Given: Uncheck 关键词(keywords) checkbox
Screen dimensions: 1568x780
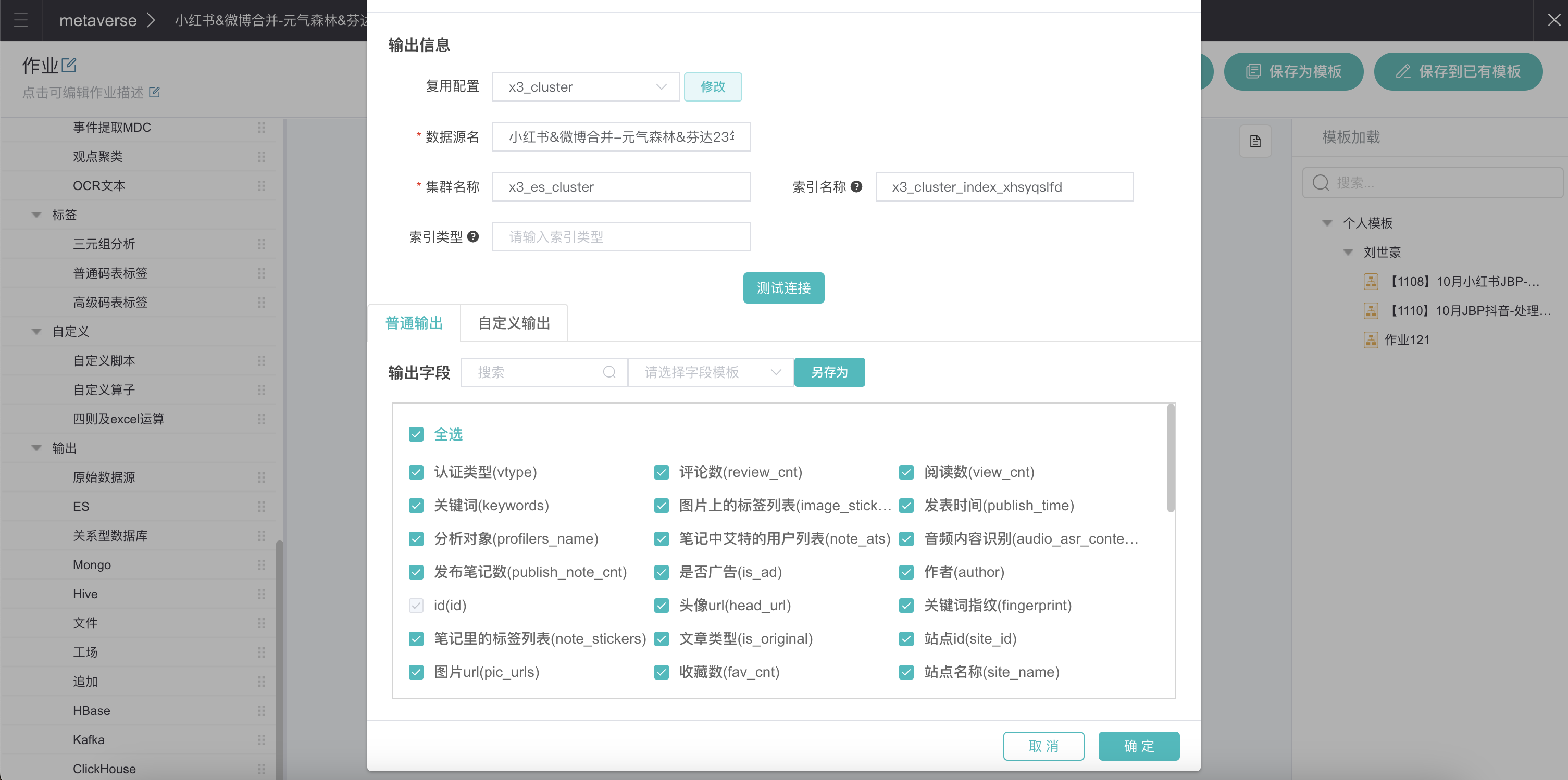Looking at the screenshot, I should tap(416, 506).
